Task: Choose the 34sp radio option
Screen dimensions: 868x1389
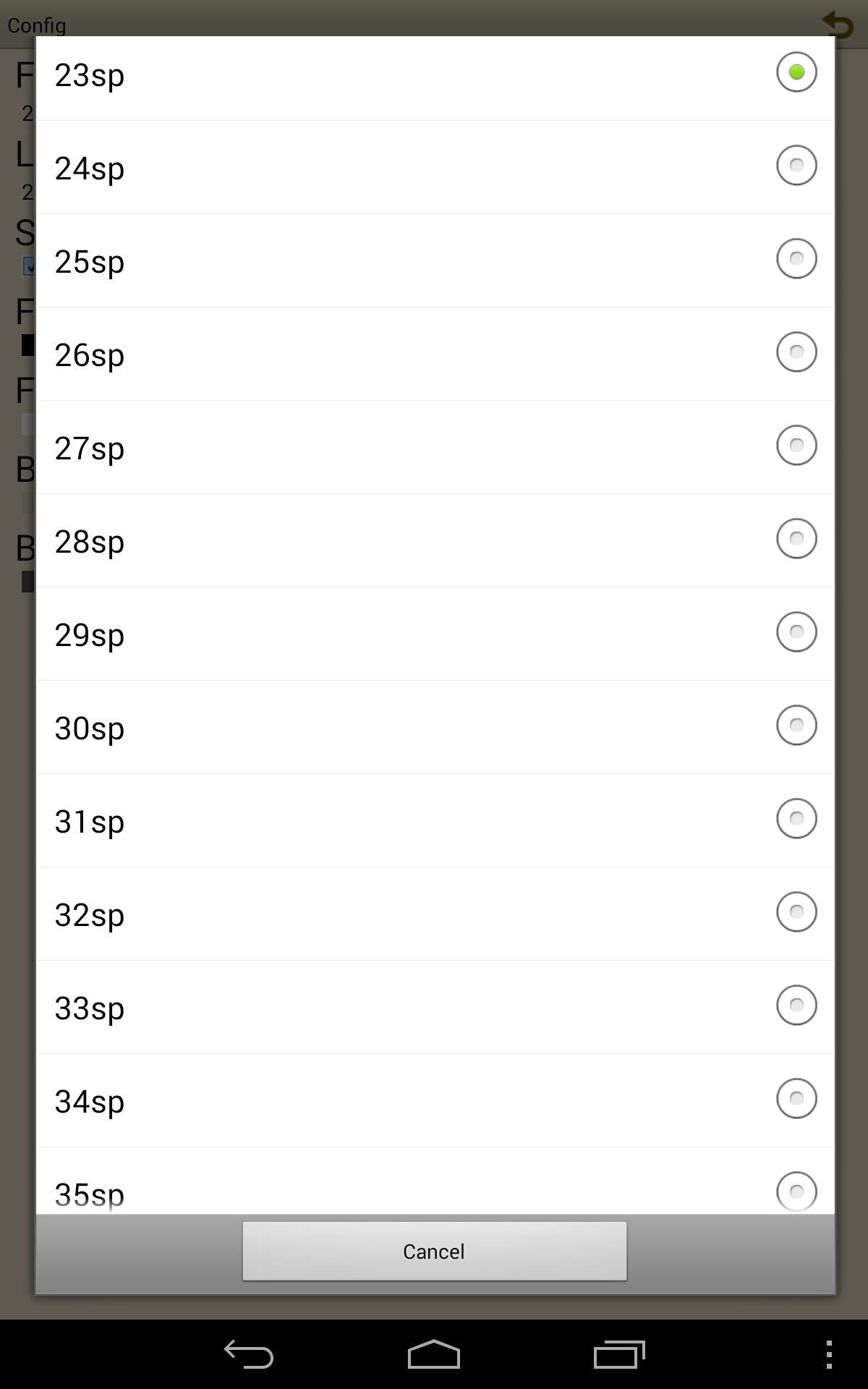Action: click(796, 1099)
